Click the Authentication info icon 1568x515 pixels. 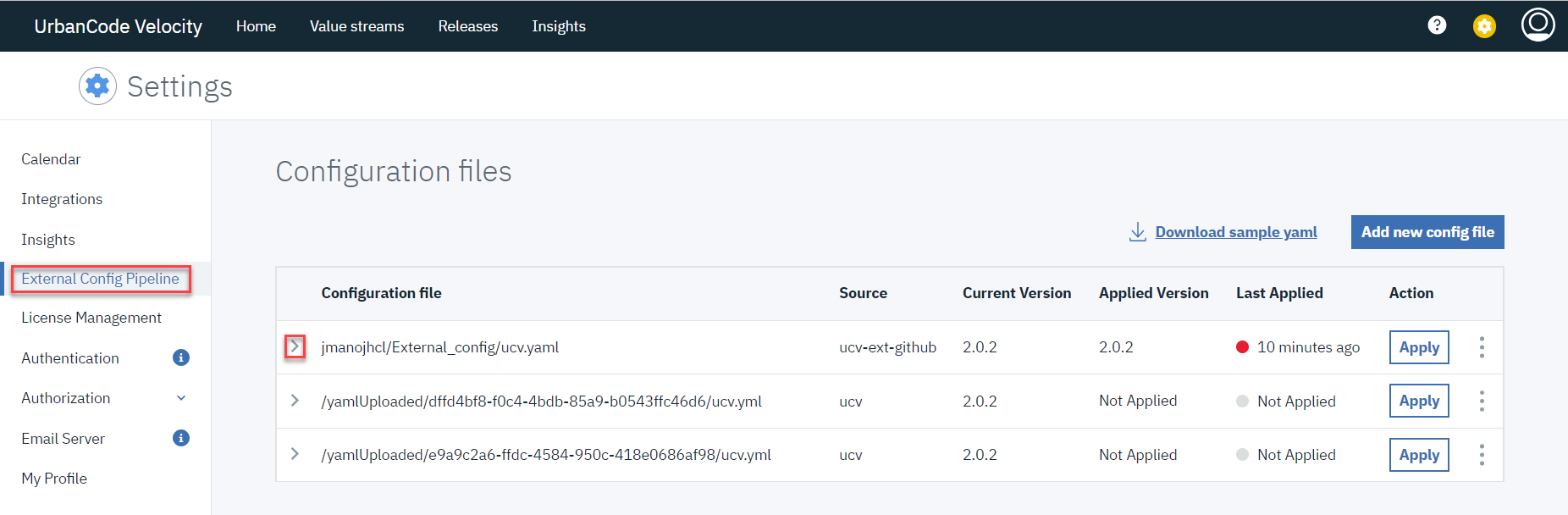(x=181, y=357)
